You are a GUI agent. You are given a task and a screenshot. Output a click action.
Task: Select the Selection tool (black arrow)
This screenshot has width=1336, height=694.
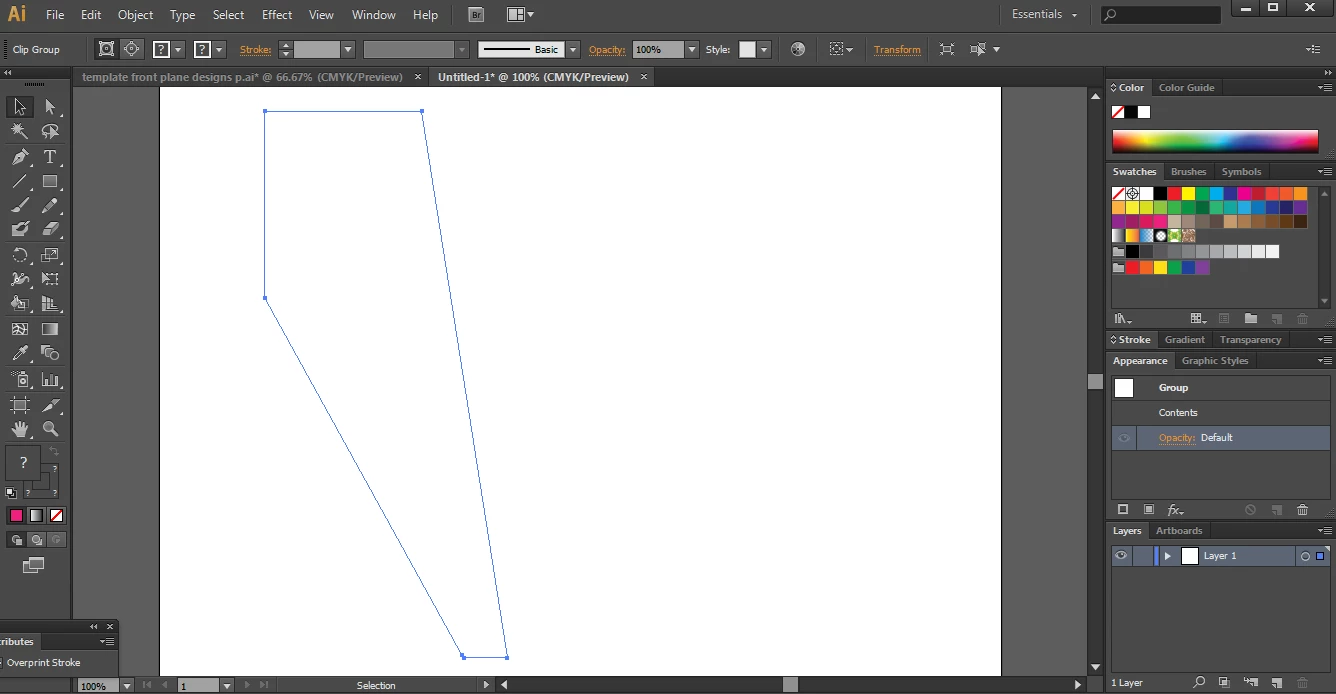pyautogui.click(x=20, y=107)
